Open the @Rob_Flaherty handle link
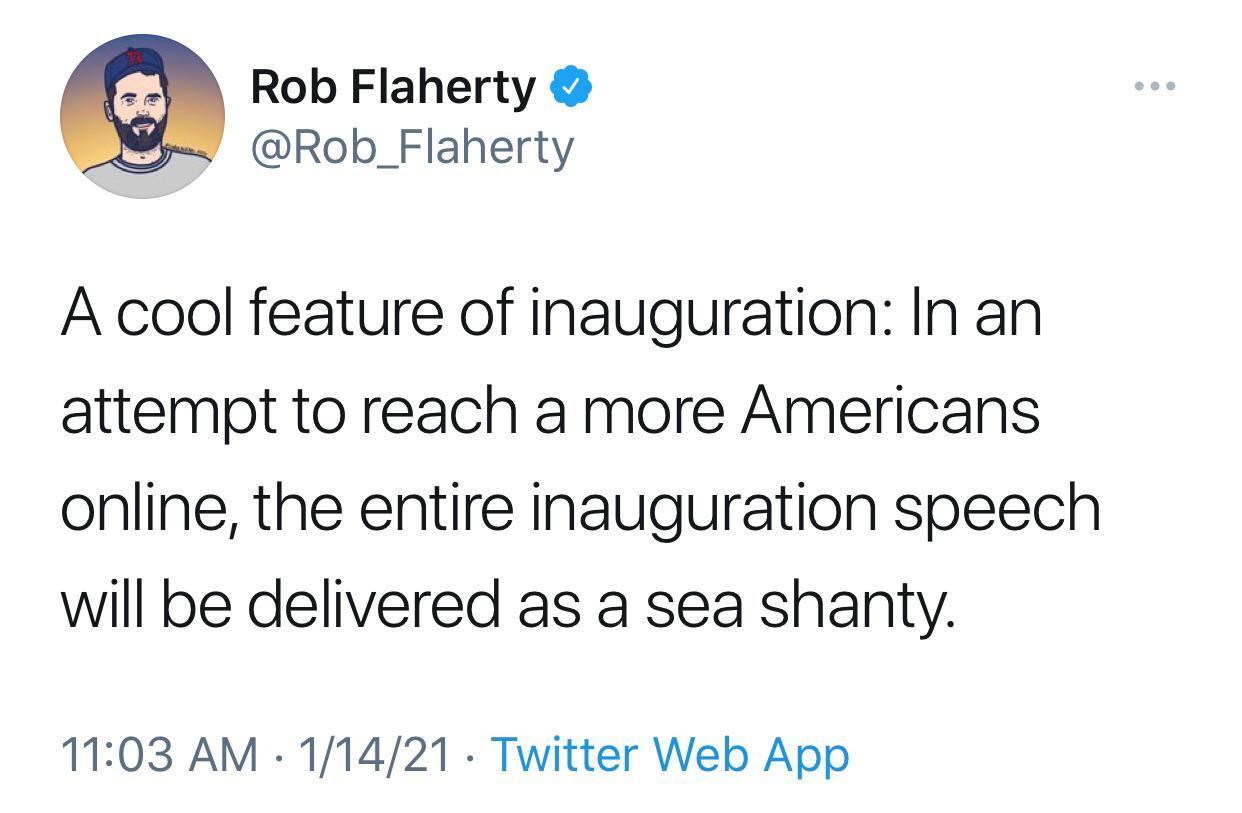 (x=411, y=148)
